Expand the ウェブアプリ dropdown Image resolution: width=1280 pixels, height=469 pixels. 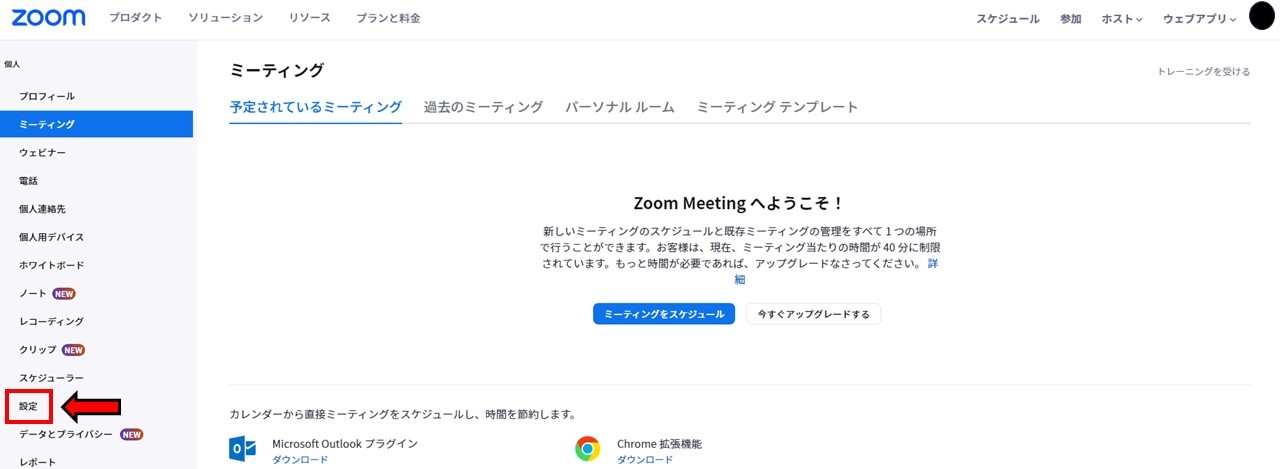pyautogui.click(x=1199, y=19)
